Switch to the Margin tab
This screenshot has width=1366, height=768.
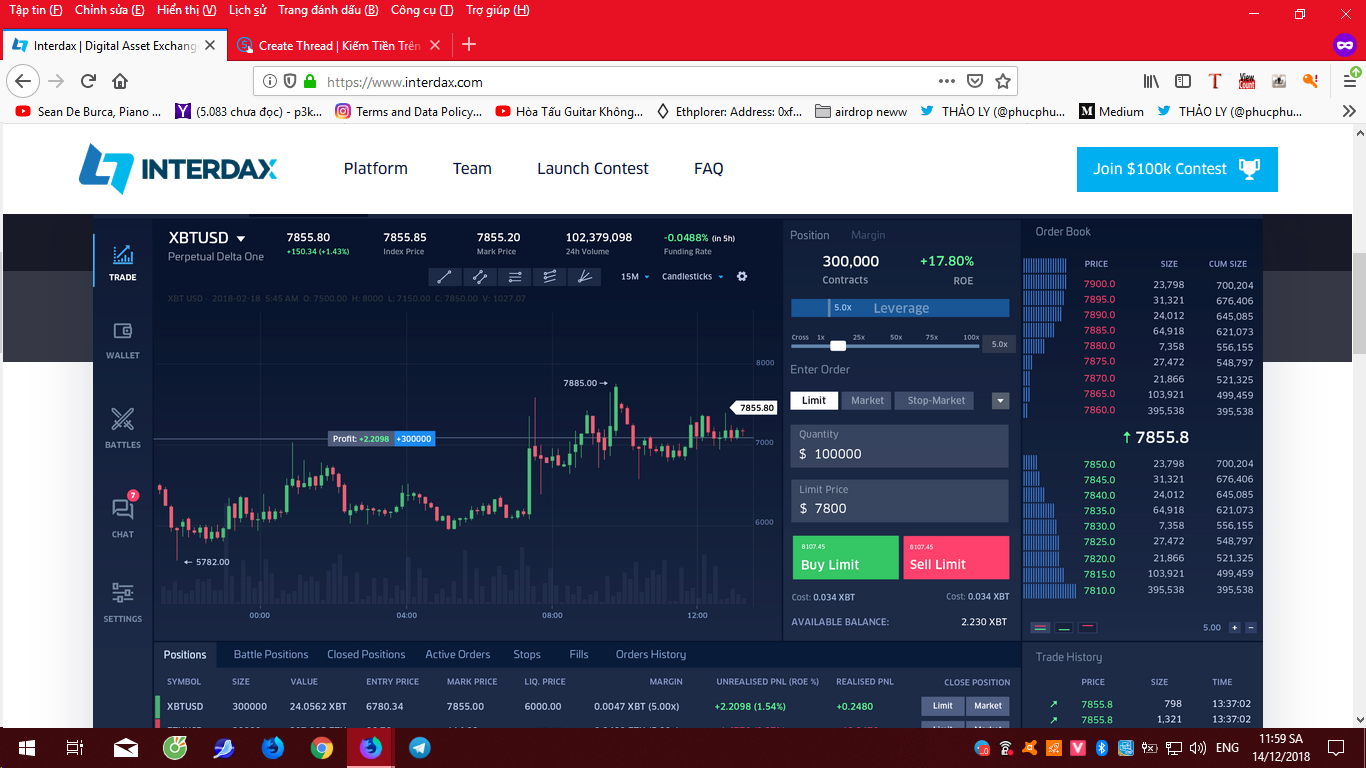click(x=868, y=236)
